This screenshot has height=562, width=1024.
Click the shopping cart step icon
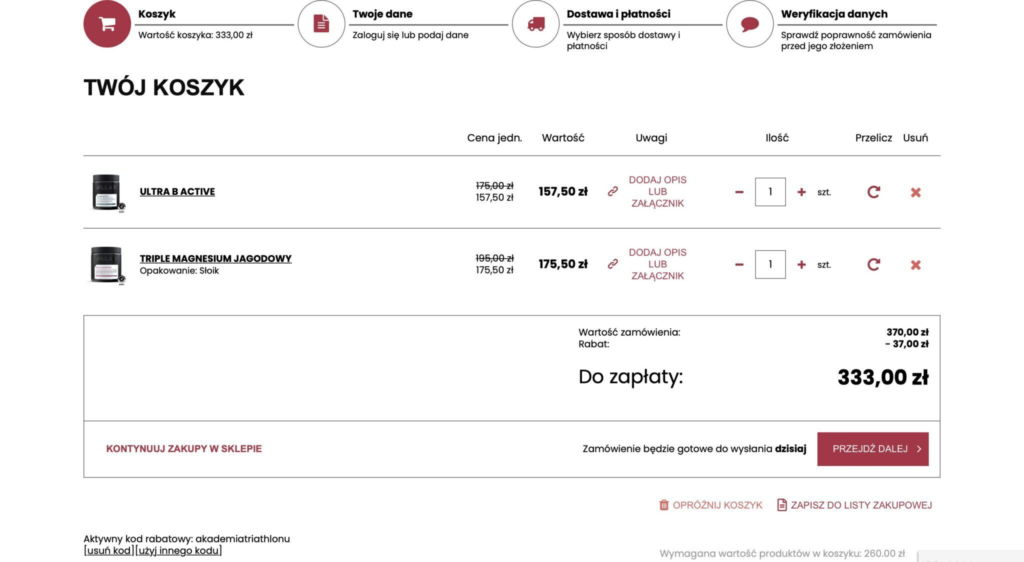click(107, 23)
